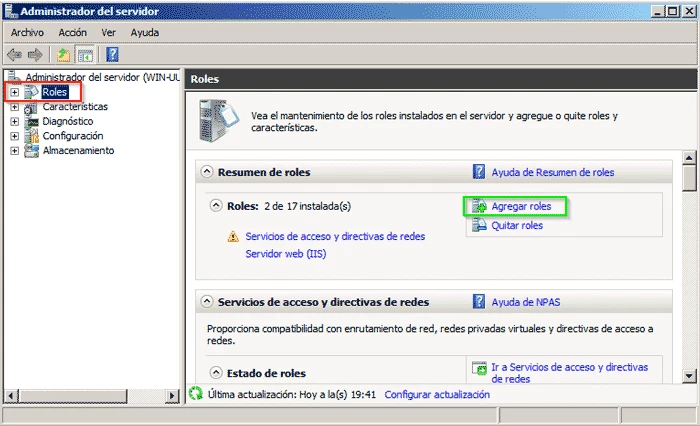Open the blue Help toolbar icon
This screenshot has height=426, width=700.
112,54
